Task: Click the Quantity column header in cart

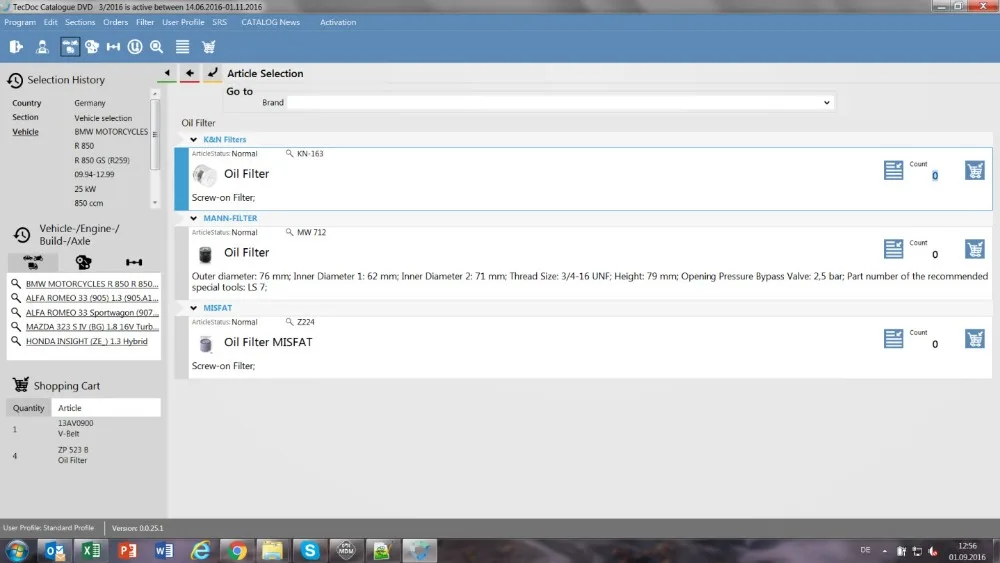Action: (29, 408)
